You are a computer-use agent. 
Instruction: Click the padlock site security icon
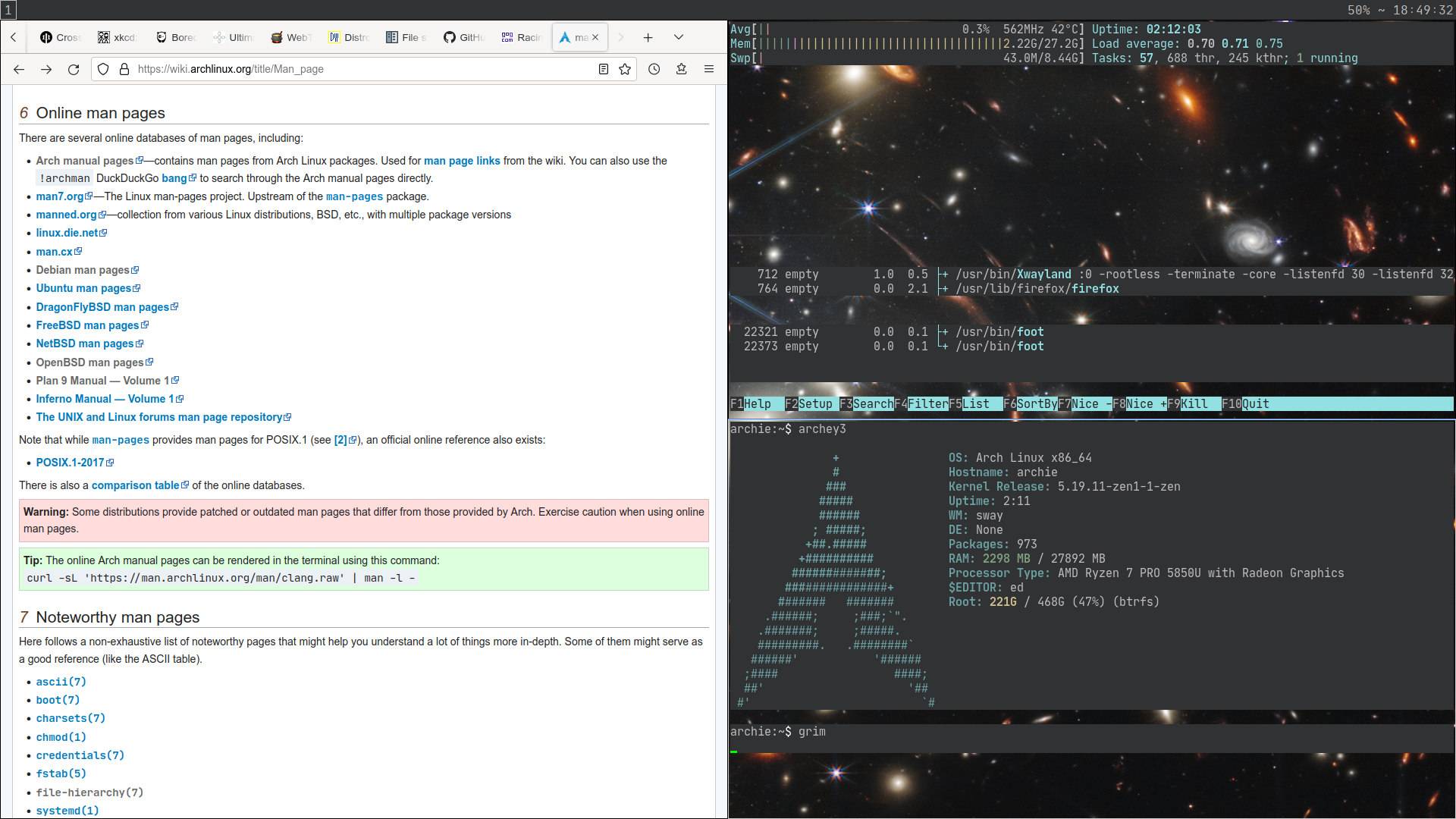(x=124, y=69)
